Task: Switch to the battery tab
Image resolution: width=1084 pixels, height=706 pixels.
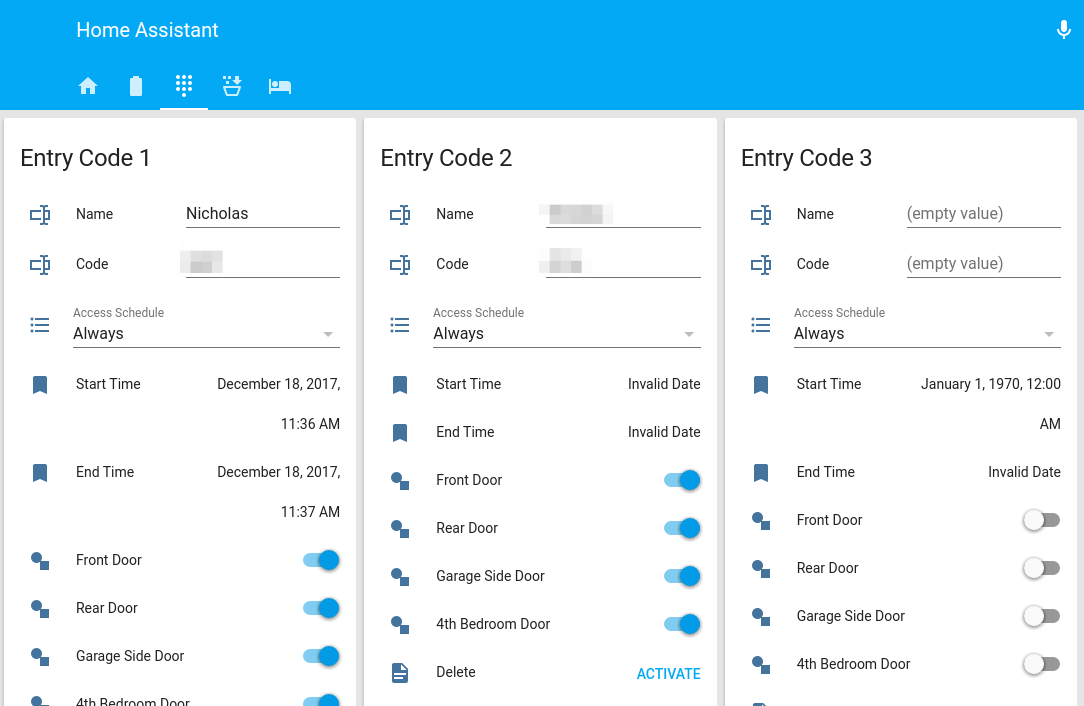Action: point(136,86)
